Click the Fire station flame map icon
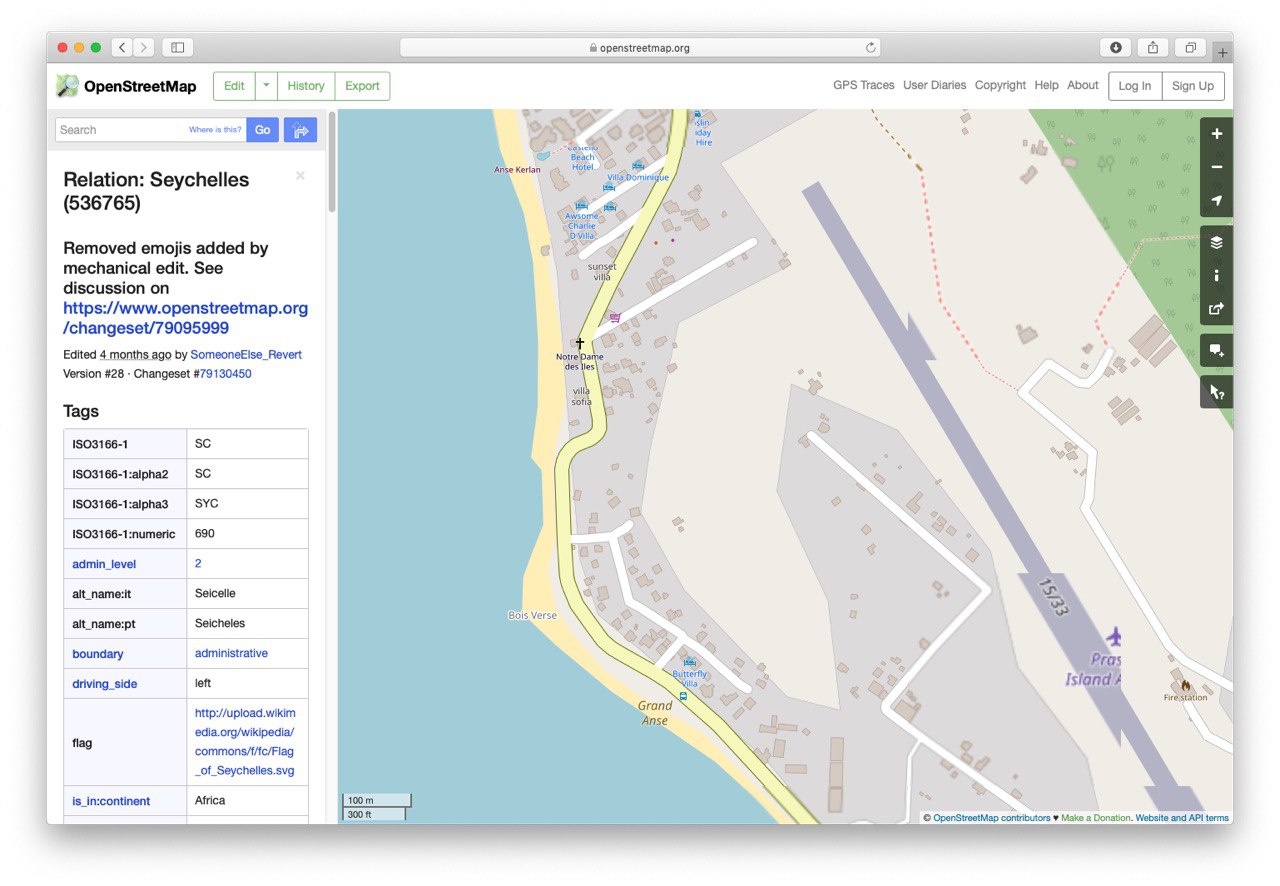Screen dimensions: 1280x886 1185,686
